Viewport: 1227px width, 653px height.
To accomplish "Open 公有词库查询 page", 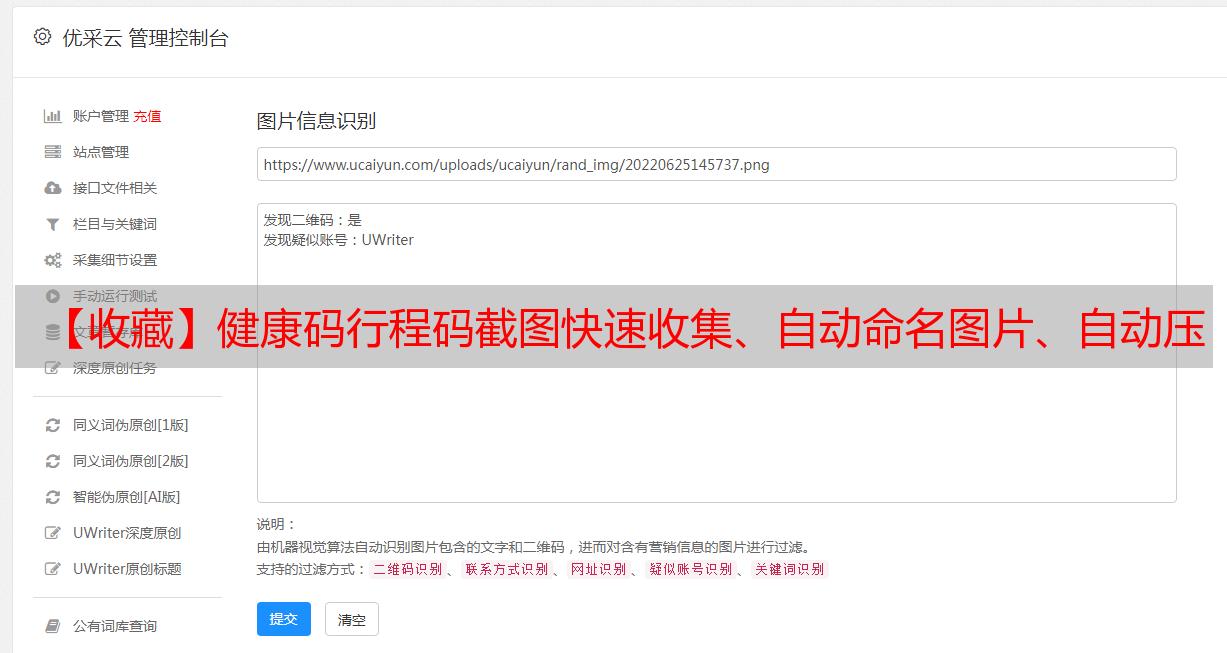I will pos(115,626).
